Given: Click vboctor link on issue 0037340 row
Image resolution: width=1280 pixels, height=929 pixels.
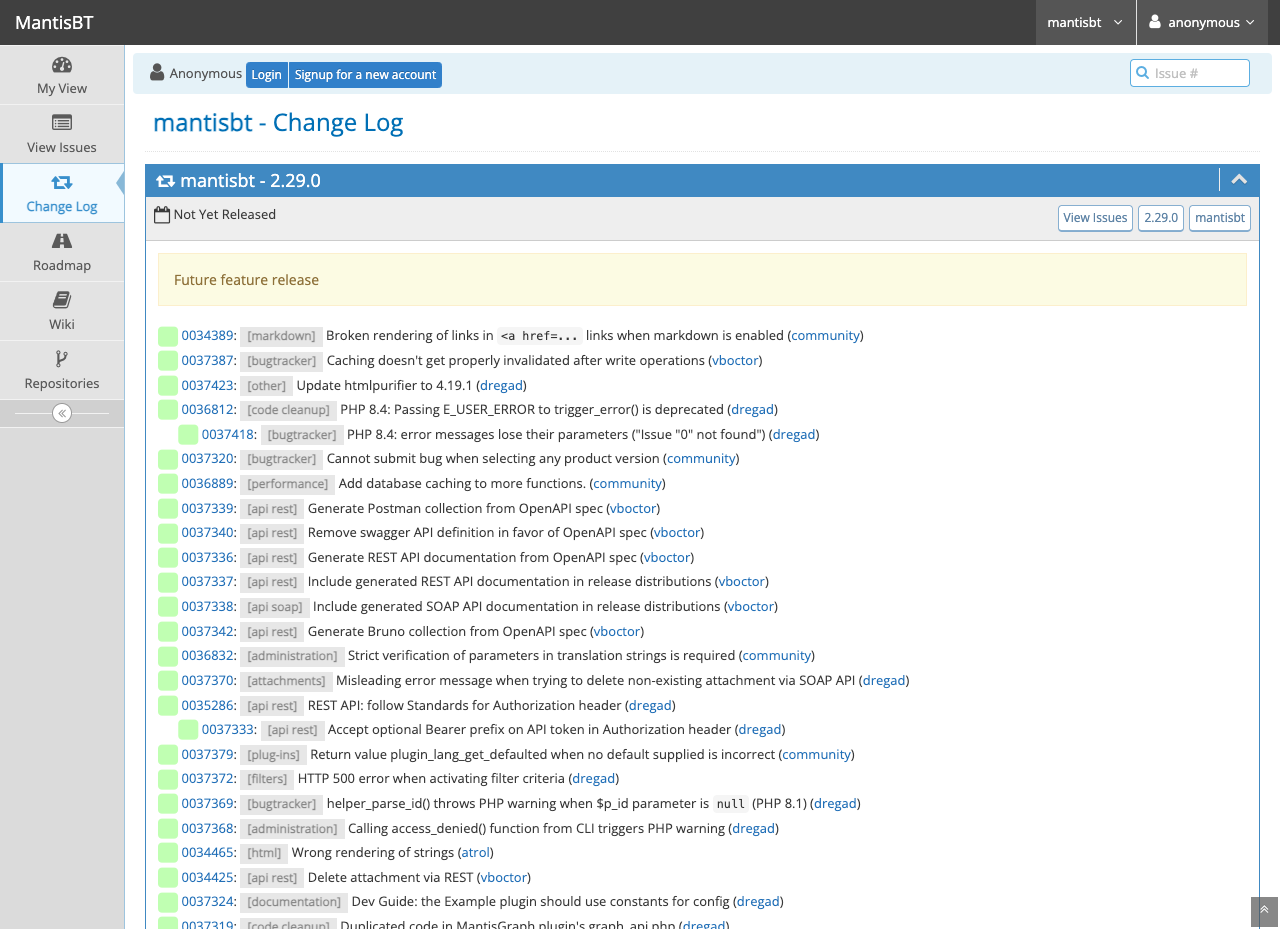Looking at the screenshot, I should (x=677, y=532).
